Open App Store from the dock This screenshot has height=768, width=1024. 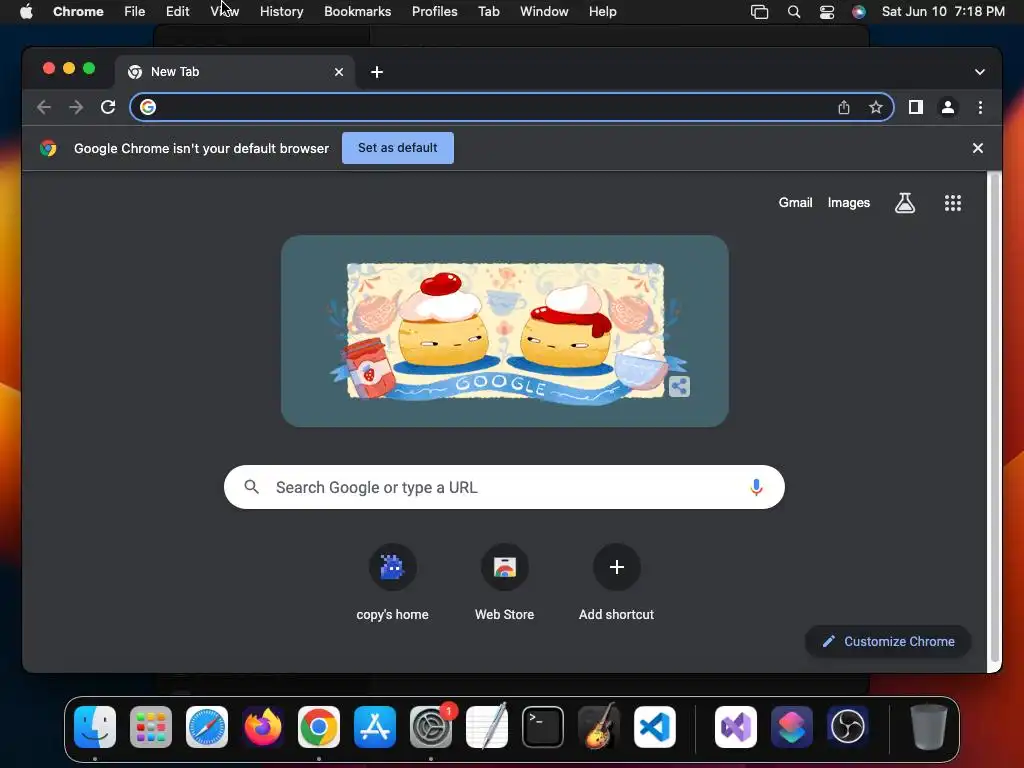[x=375, y=727]
